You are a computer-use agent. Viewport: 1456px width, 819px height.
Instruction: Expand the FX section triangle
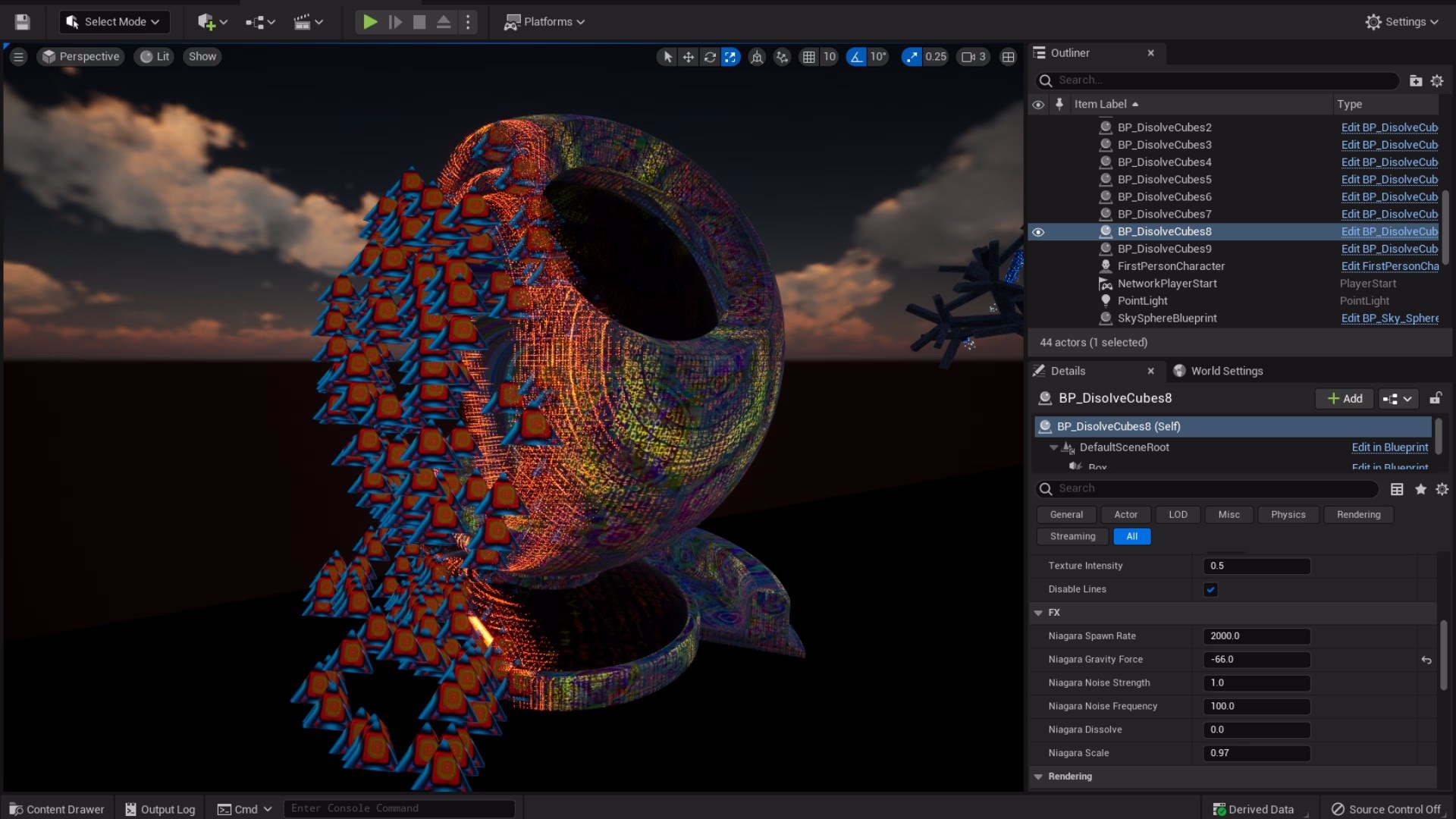(x=1039, y=611)
